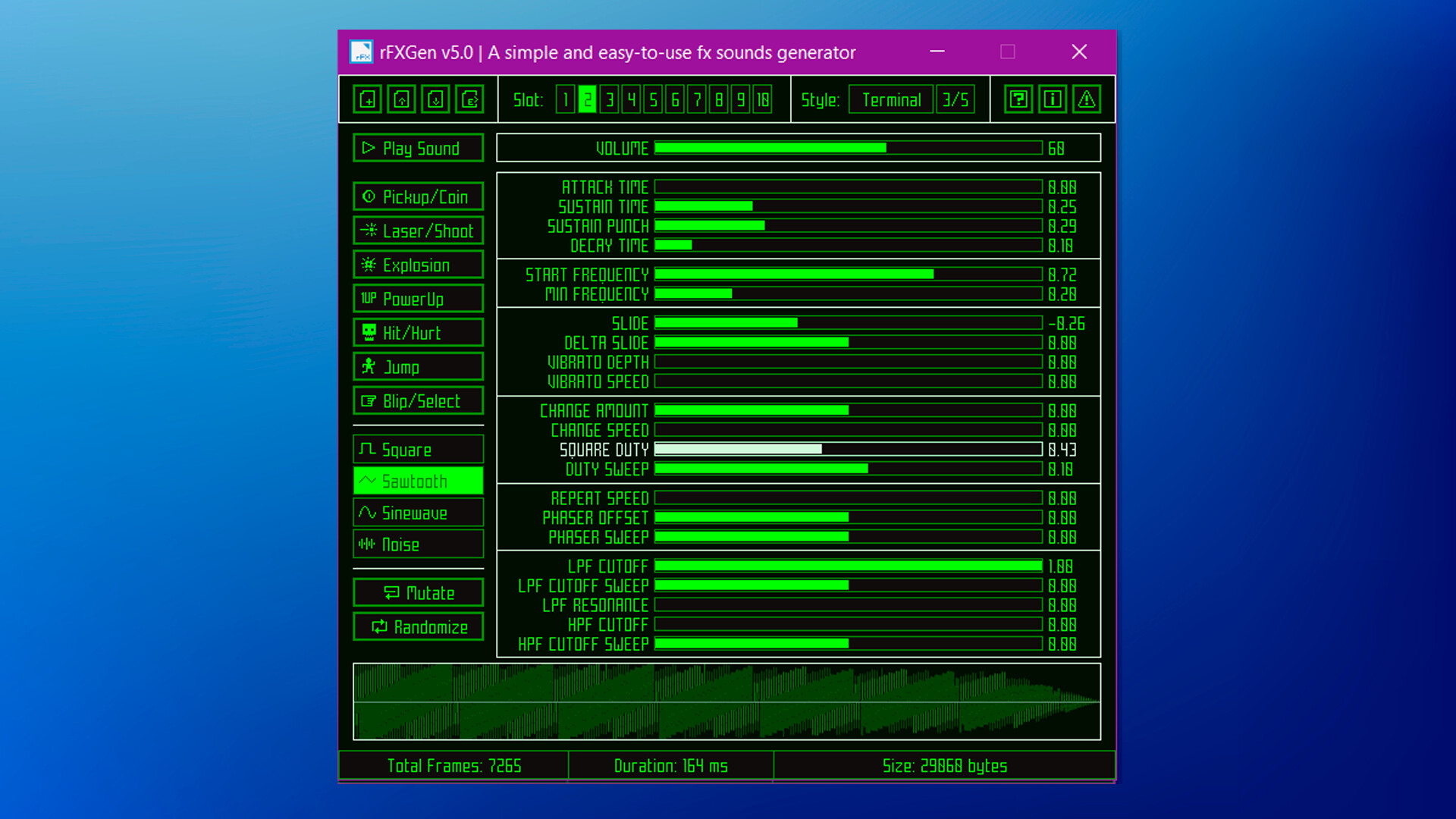This screenshot has width=1456, height=819.
Task: Enable the Noise waveform
Action: 418,544
